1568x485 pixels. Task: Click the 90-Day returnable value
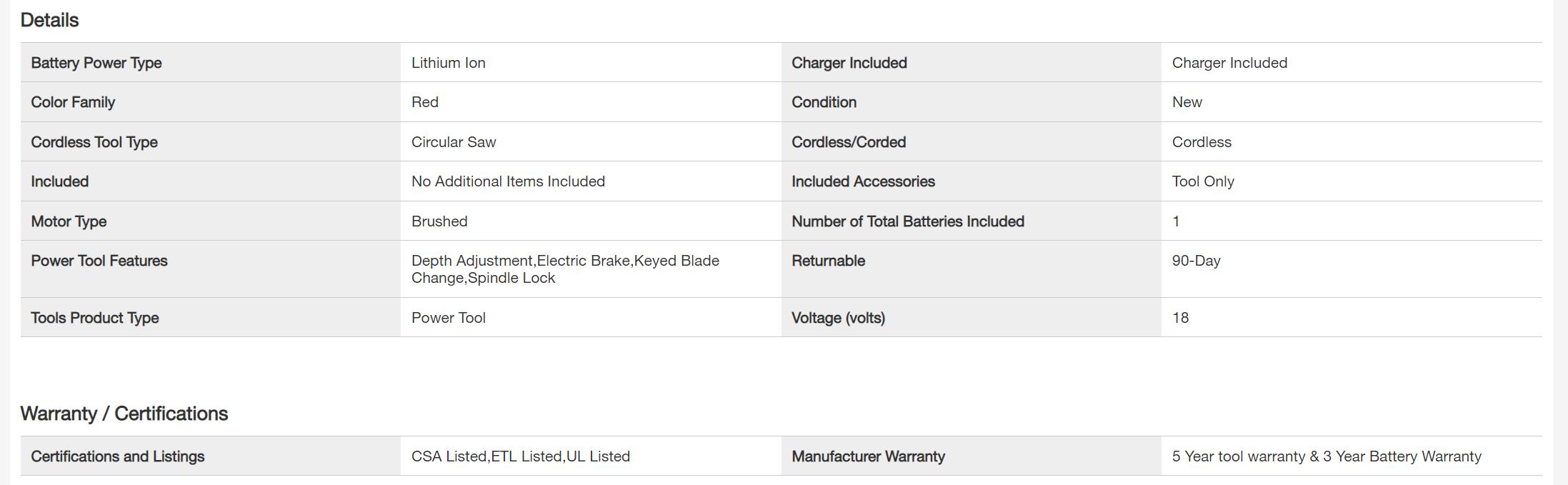click(1196, 261)
